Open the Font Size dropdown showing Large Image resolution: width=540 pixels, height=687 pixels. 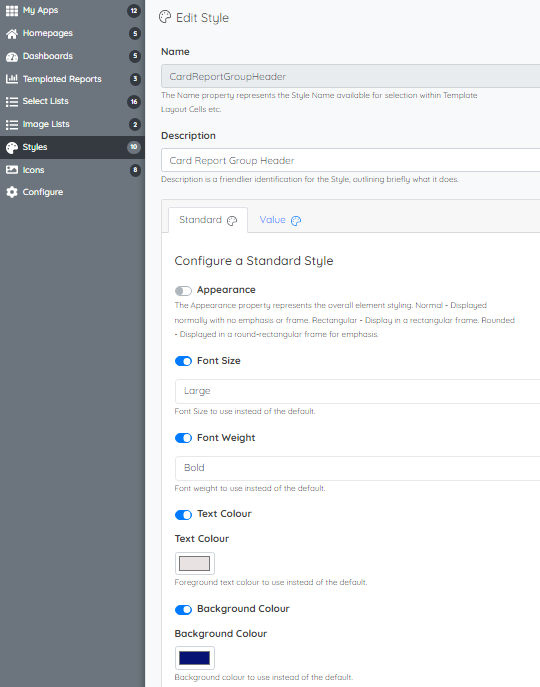click(357, 391)
